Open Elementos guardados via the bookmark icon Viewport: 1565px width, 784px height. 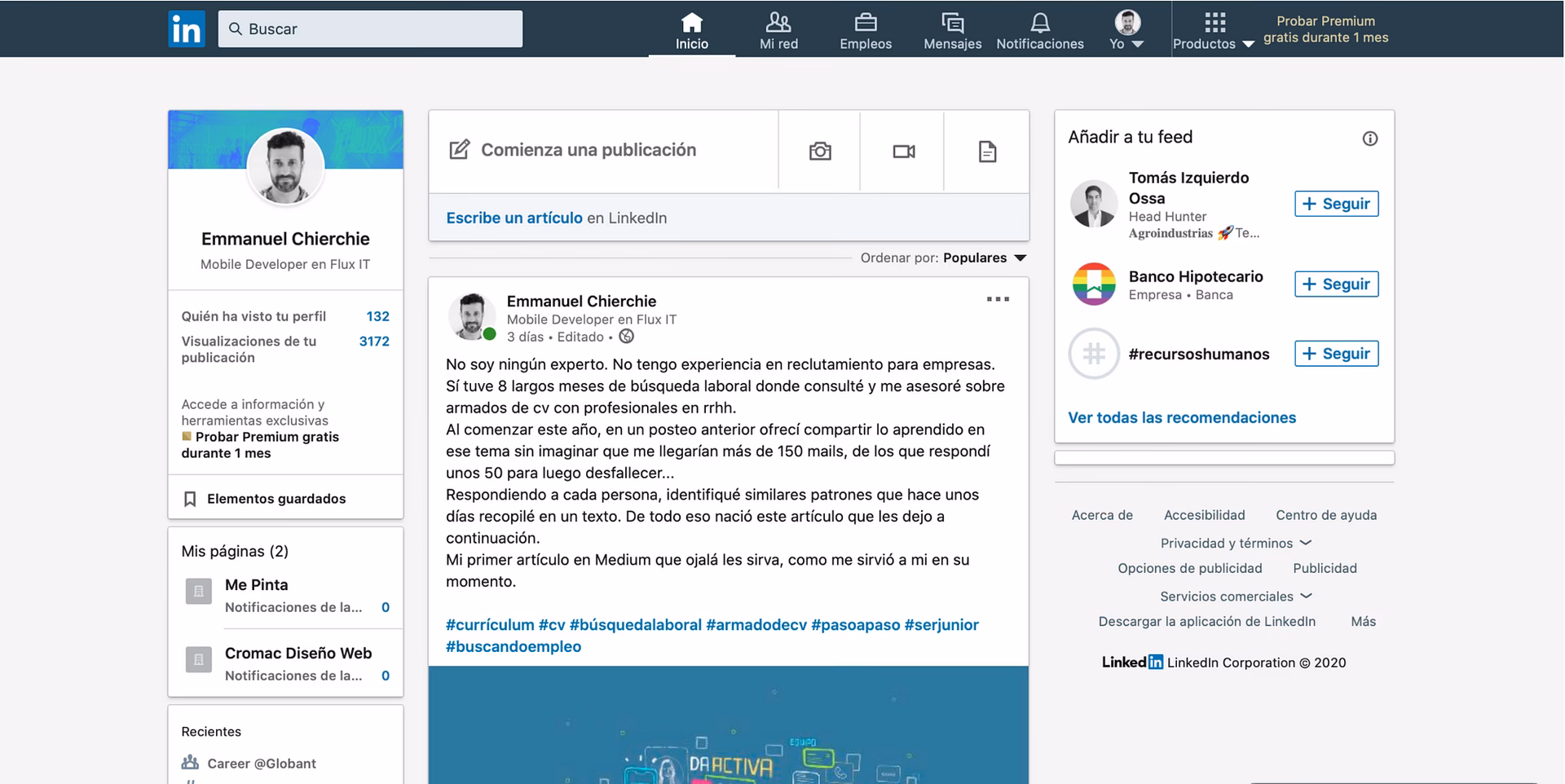tap(189, 498)
